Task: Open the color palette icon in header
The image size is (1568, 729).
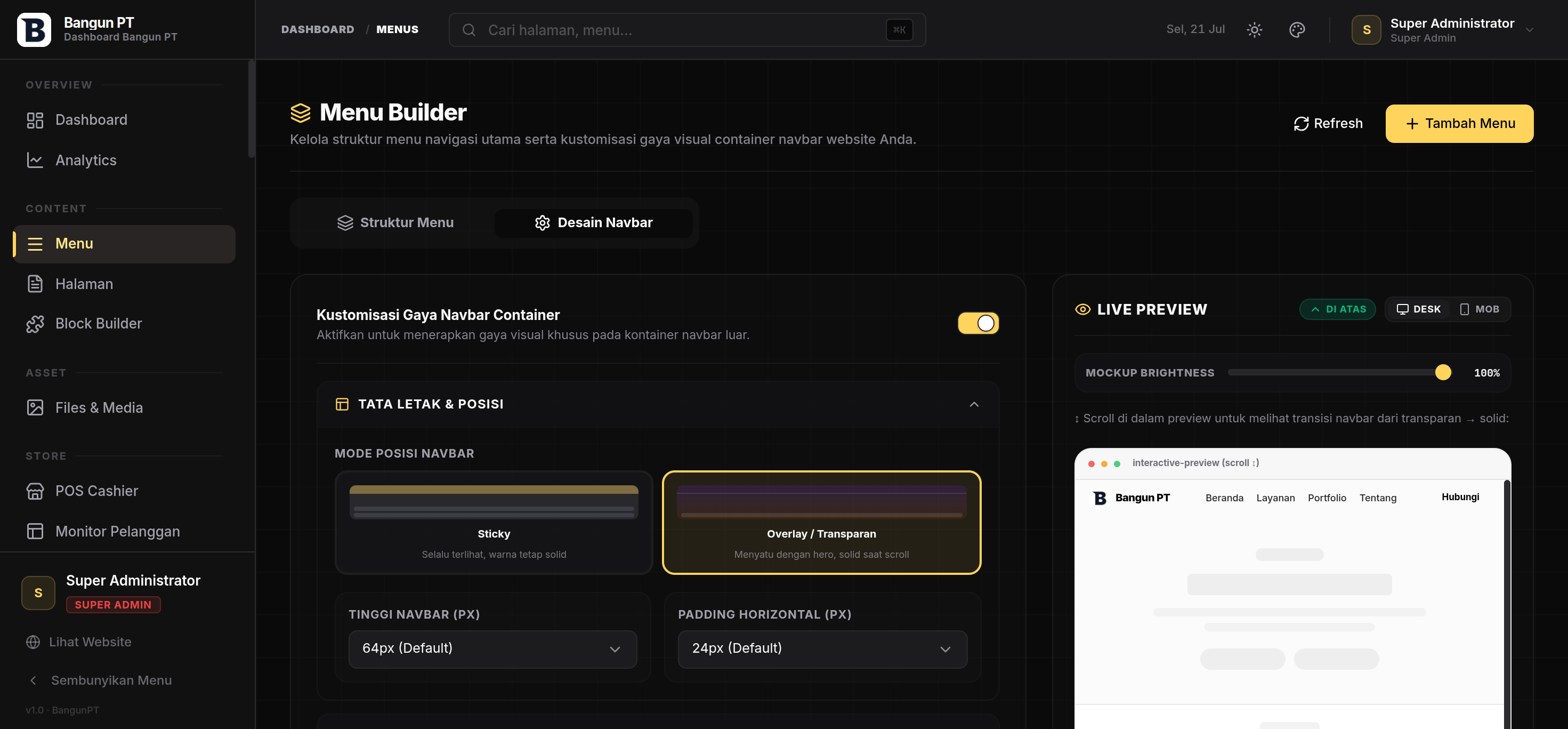Action: point(1297,29)
